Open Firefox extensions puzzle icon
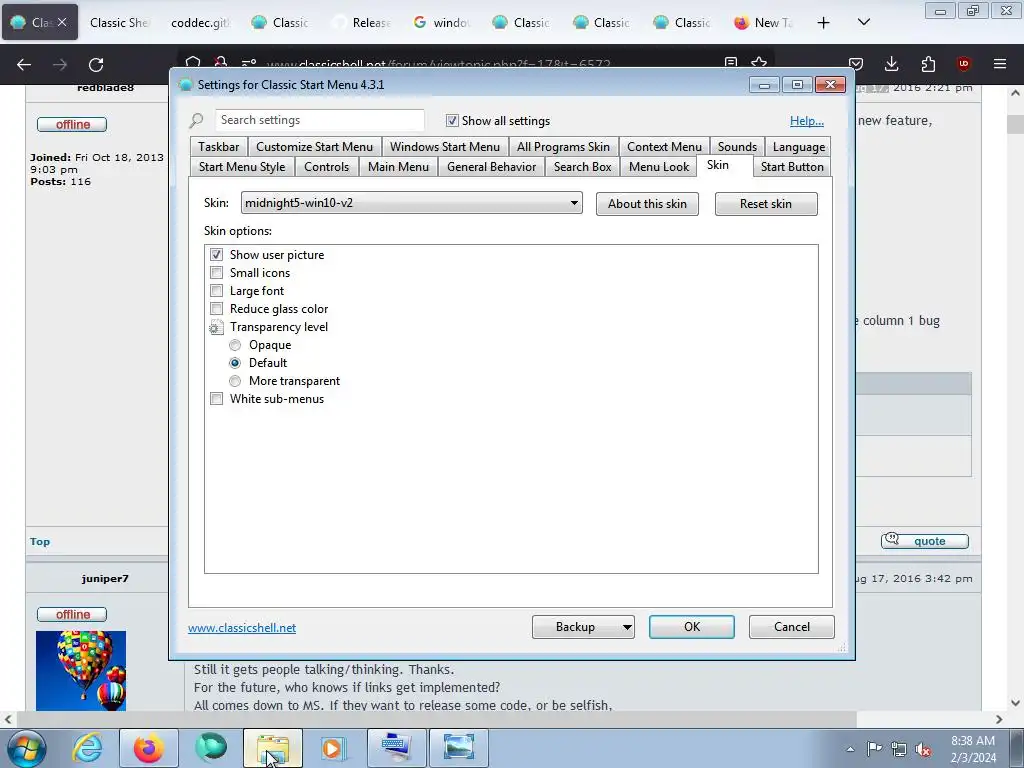The height and width of the screenshot is (768, 1024). click(928, 64)
